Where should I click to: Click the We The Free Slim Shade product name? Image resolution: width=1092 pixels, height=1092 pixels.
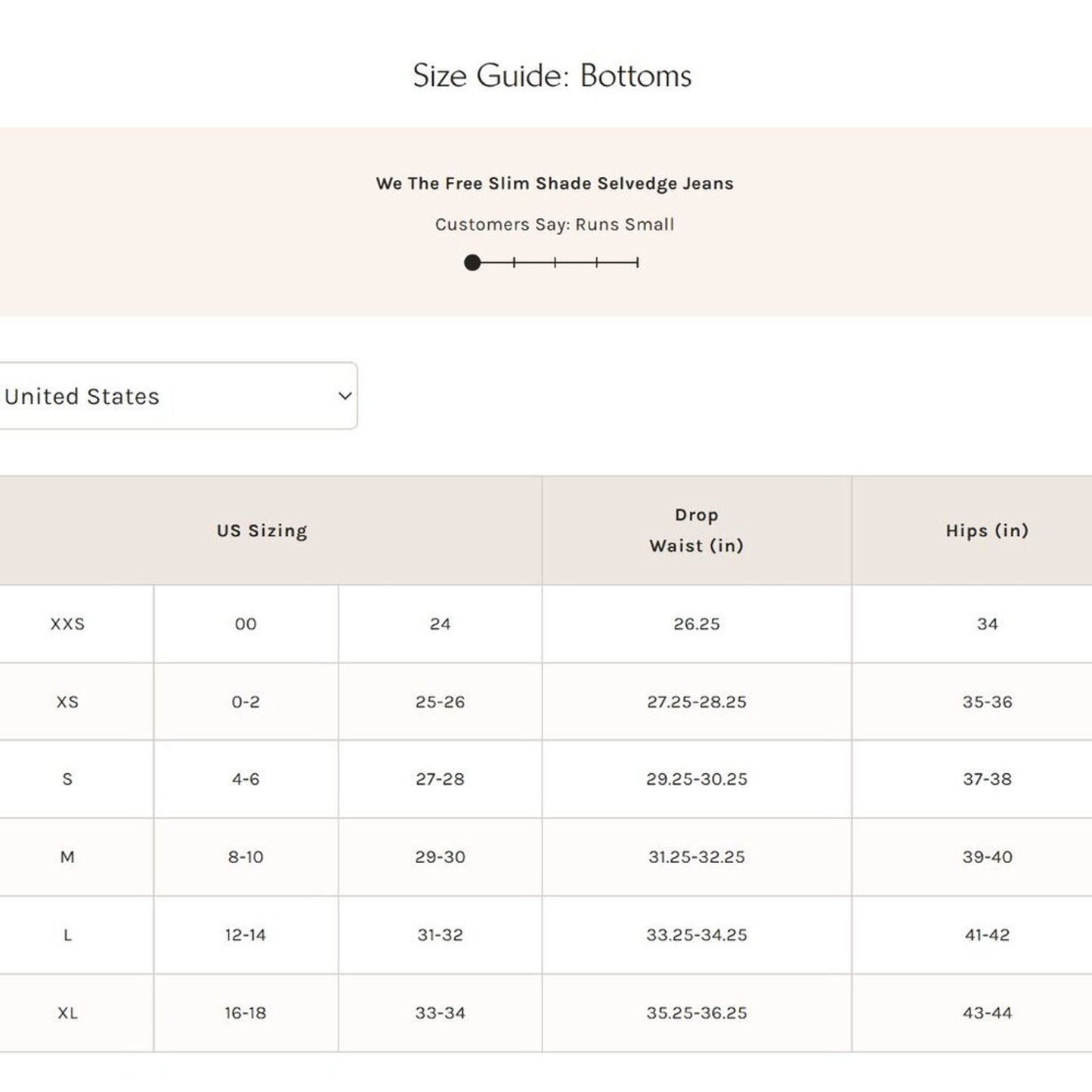coord(554,184)
